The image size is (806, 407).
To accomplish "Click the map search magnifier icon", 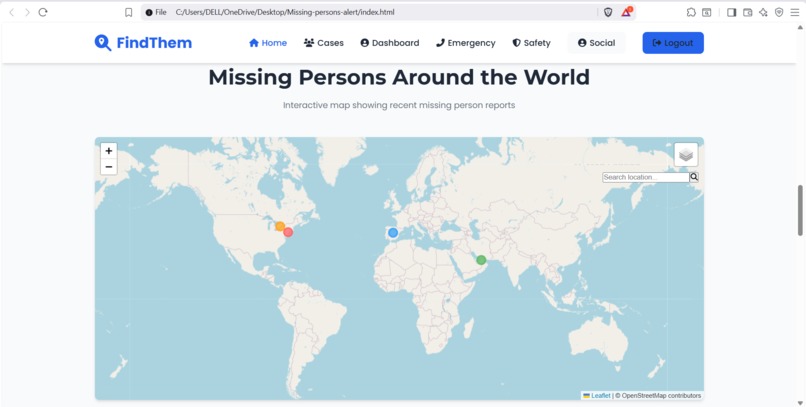I will (694, 177).
